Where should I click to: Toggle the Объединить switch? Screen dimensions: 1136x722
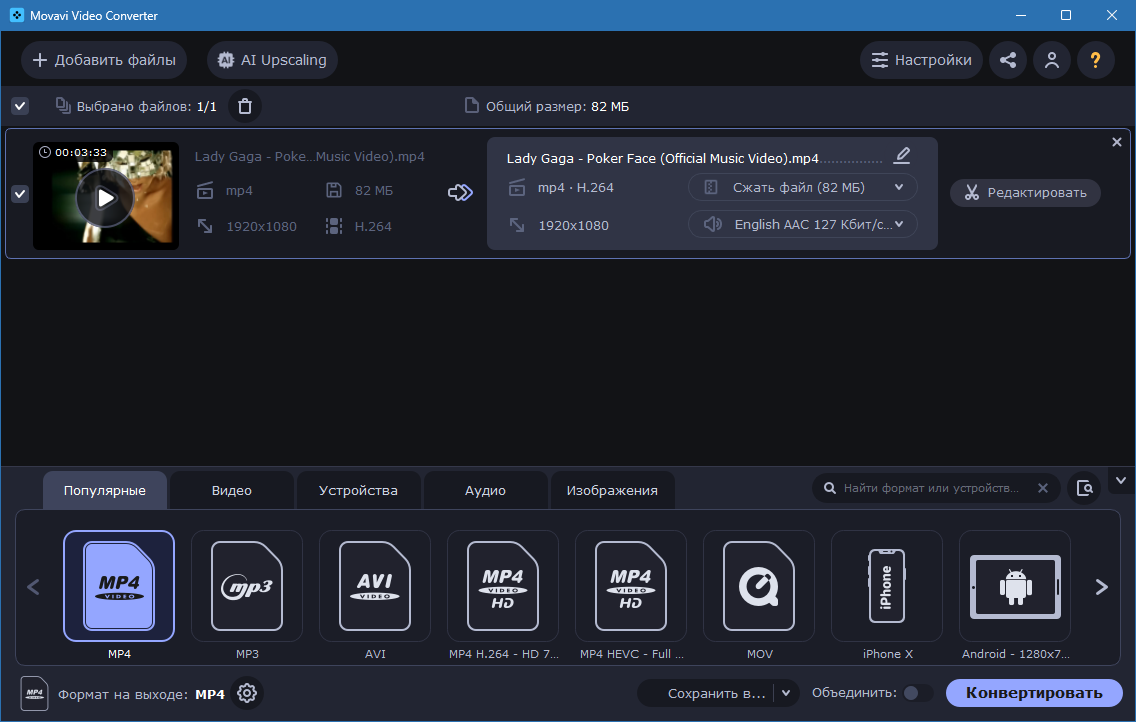click(916, 693)
